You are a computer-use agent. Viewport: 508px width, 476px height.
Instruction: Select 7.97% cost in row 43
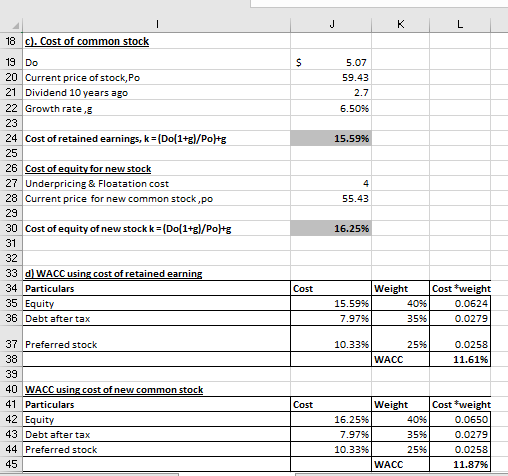(331, 434)
